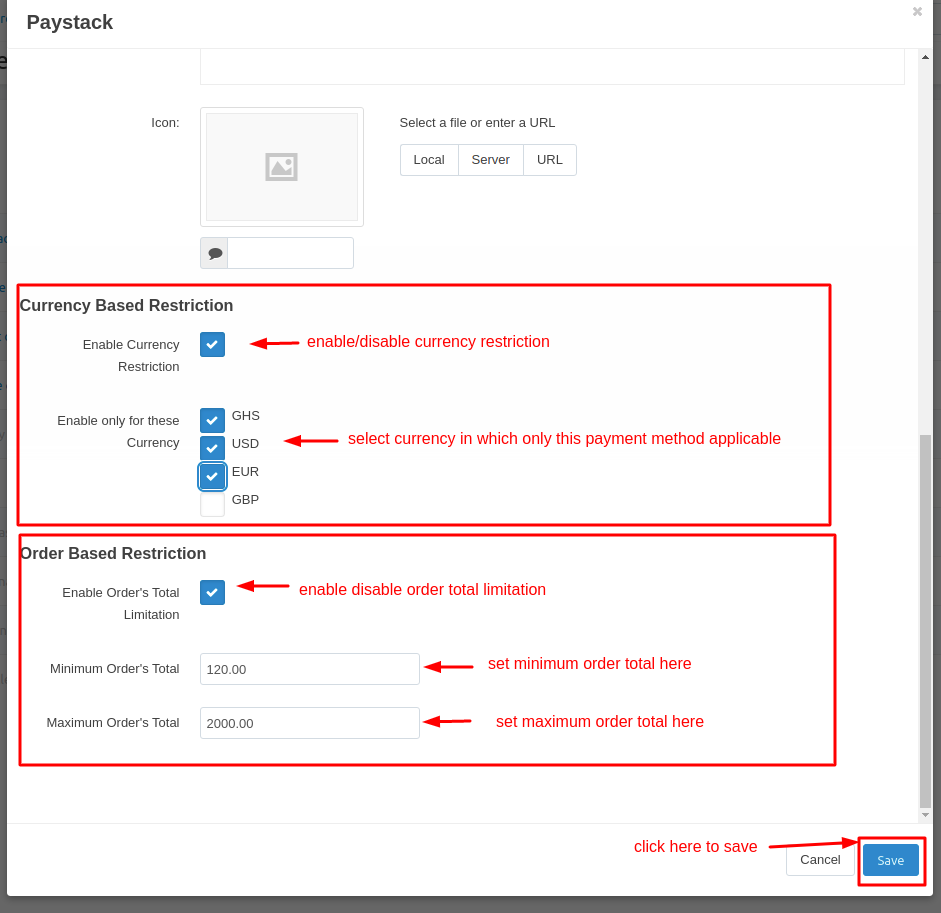The height and width of the screenshot is (913, 941).
Task: Select the Local file source tab
Action: tap(429, 160)
